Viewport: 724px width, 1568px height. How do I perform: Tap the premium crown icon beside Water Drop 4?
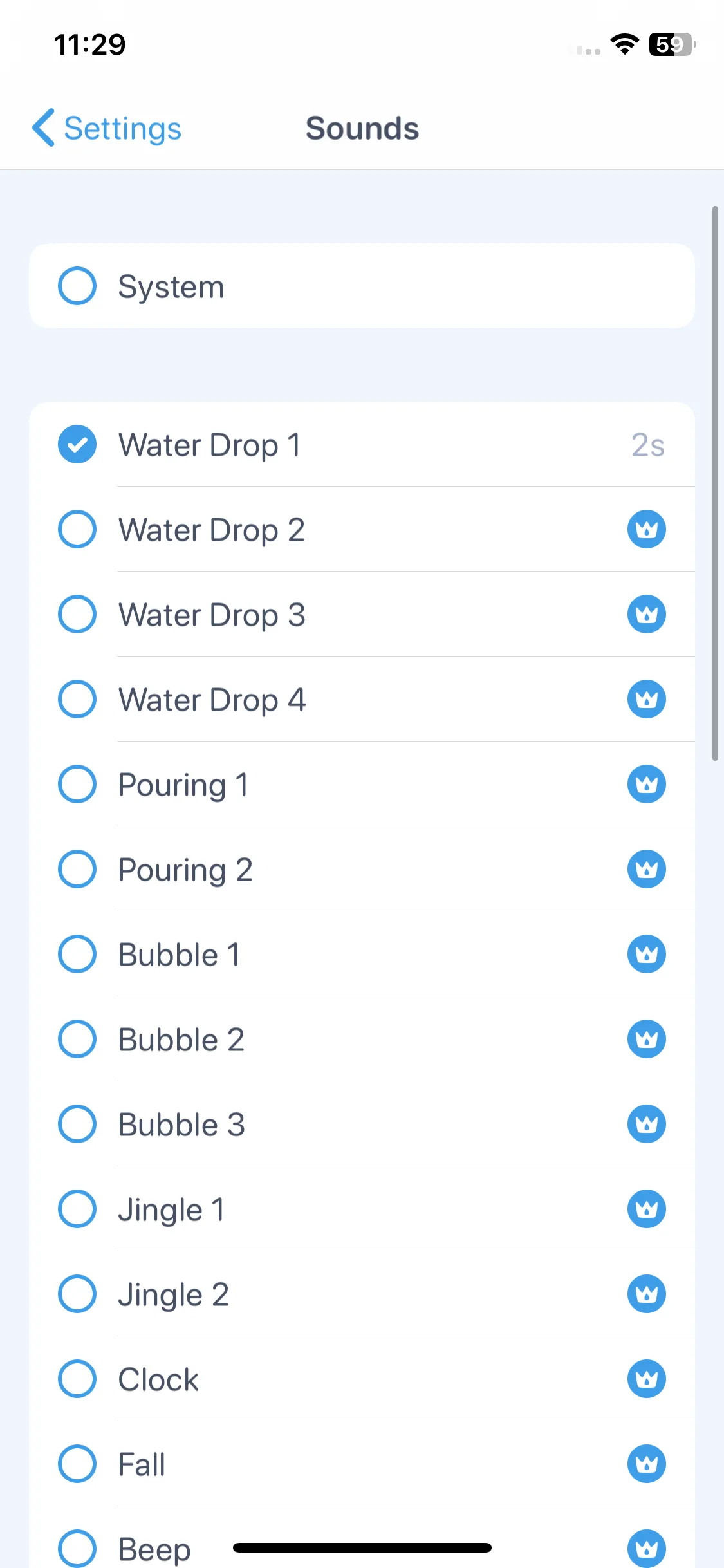click(646, 699)
